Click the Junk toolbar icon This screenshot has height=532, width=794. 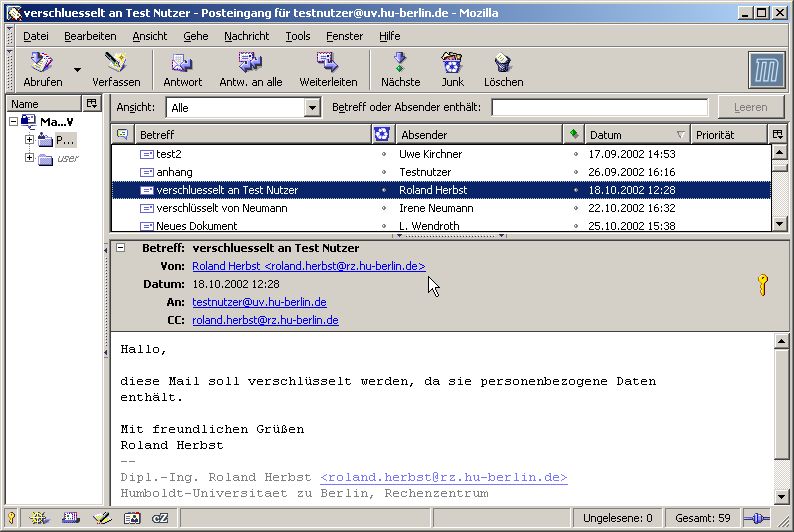452,65
